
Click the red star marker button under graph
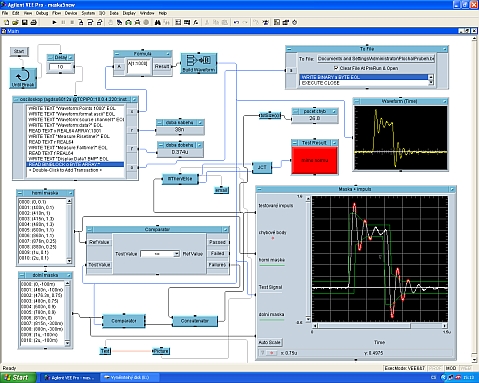pos(272,353)
